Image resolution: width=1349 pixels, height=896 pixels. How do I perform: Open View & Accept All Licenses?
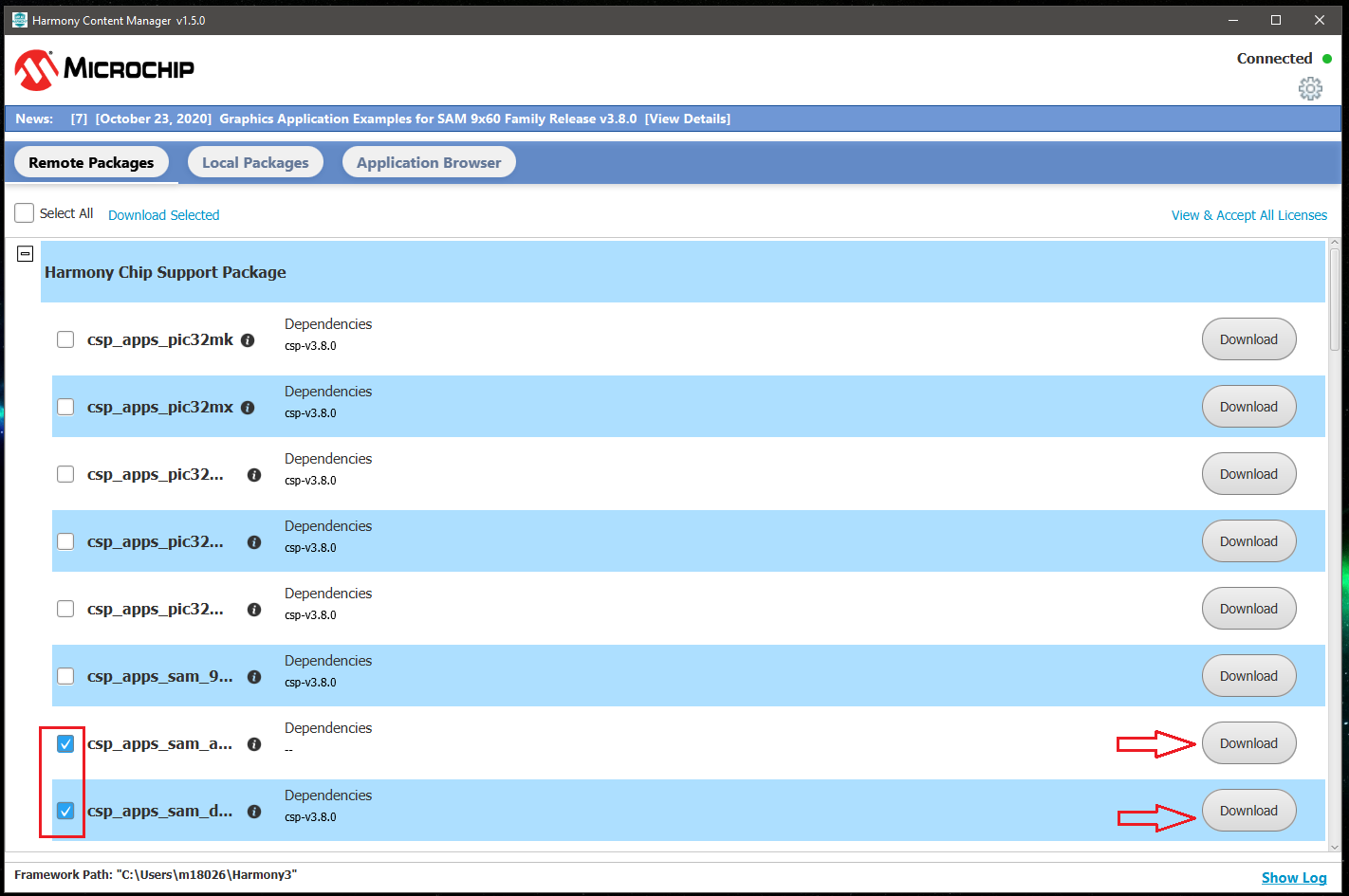click(1249, 215)
